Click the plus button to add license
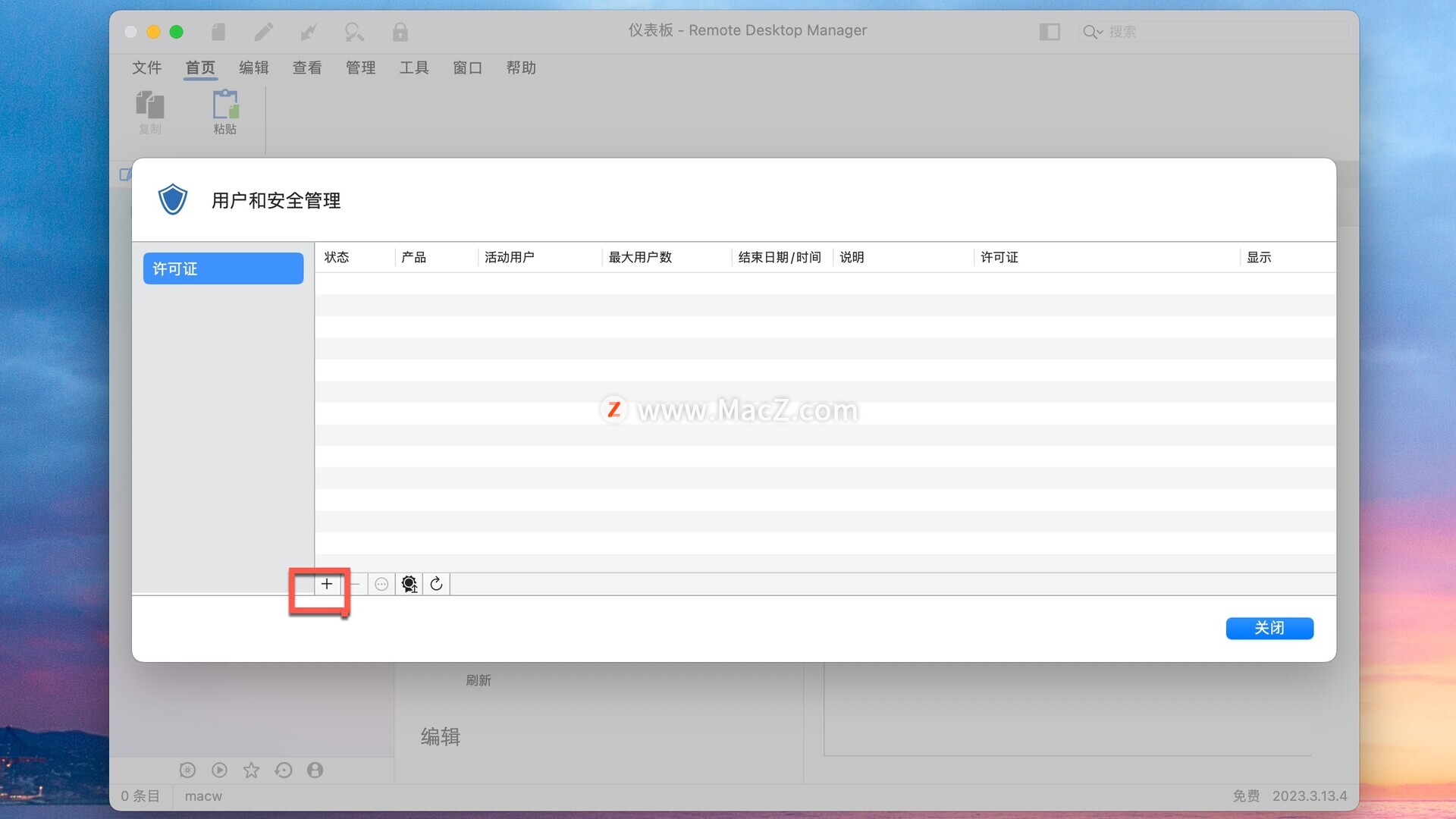The height and width of the screenshot is (819, 1456). tap(327, 584)
